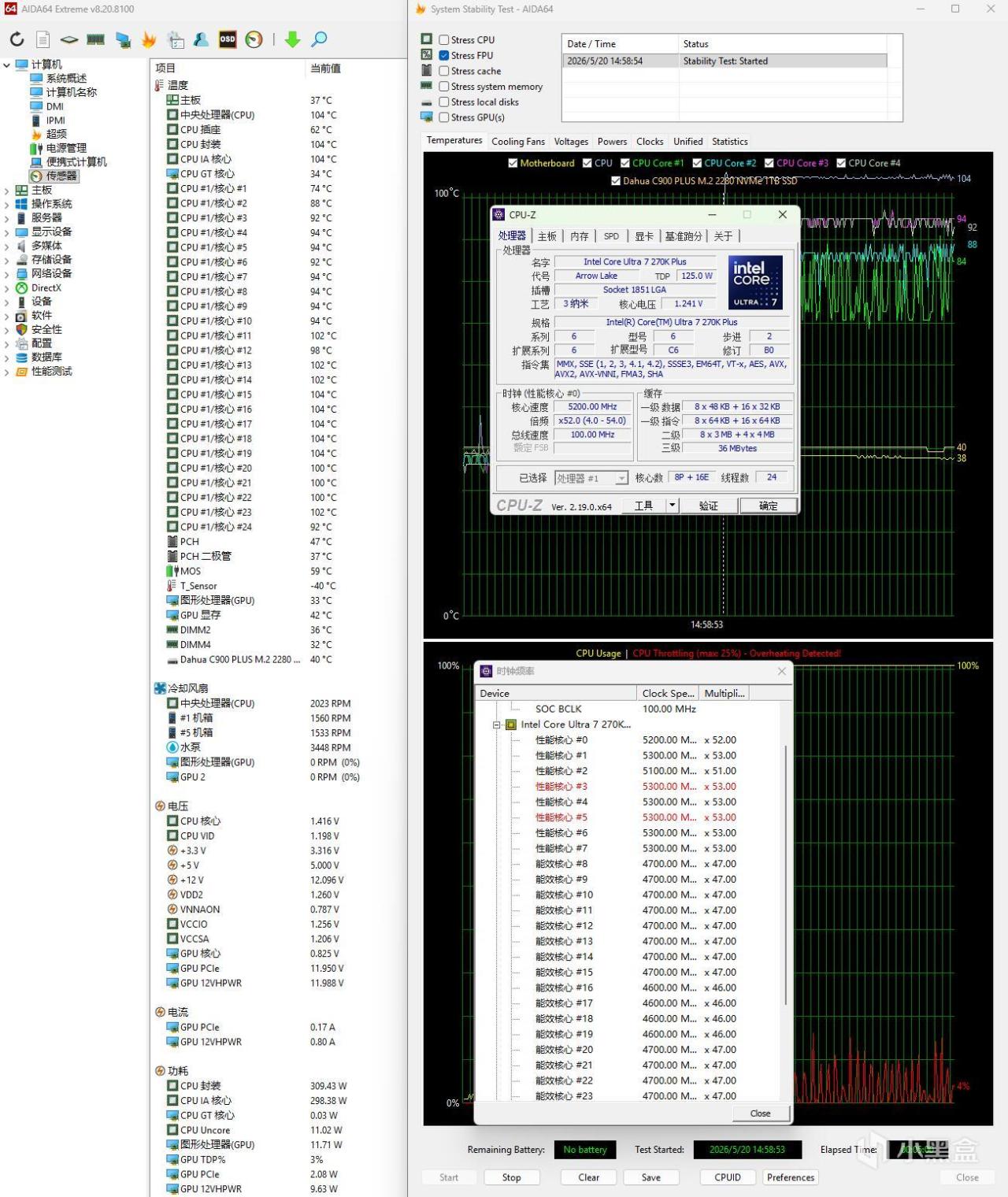Image resolution: width=1008 pixels, height=1197 pixels.
Task: Collapse the Intel Core Ultra 7 270K clock tree
Action: pos(497,724)
